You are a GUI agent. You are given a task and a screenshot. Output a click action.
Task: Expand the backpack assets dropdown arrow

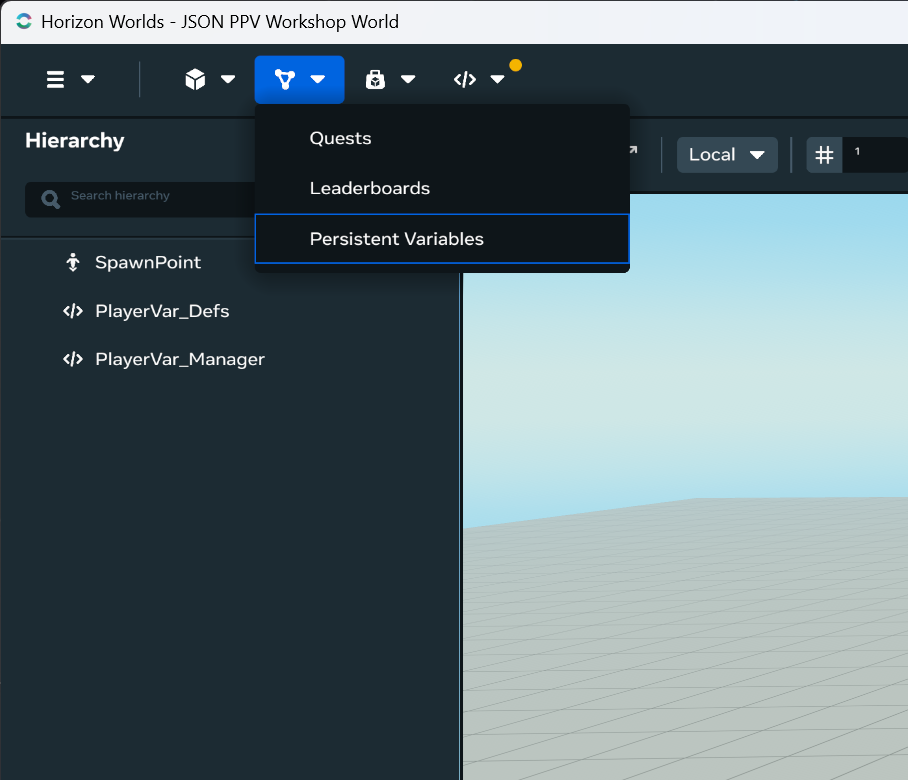click(408, 79)
